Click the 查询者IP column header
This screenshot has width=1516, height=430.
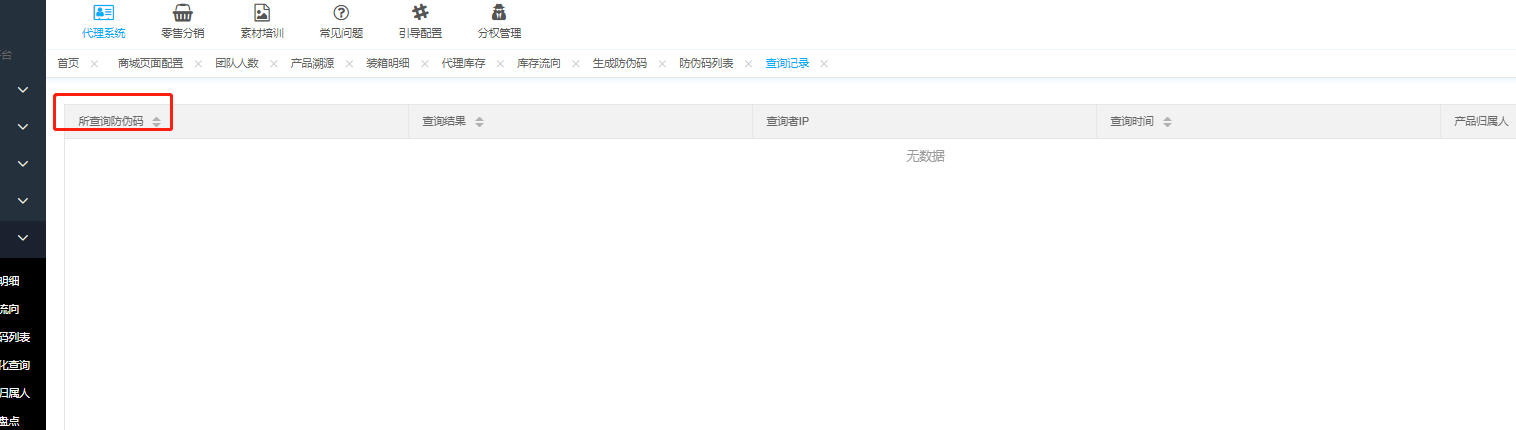[x=787, y=122]
